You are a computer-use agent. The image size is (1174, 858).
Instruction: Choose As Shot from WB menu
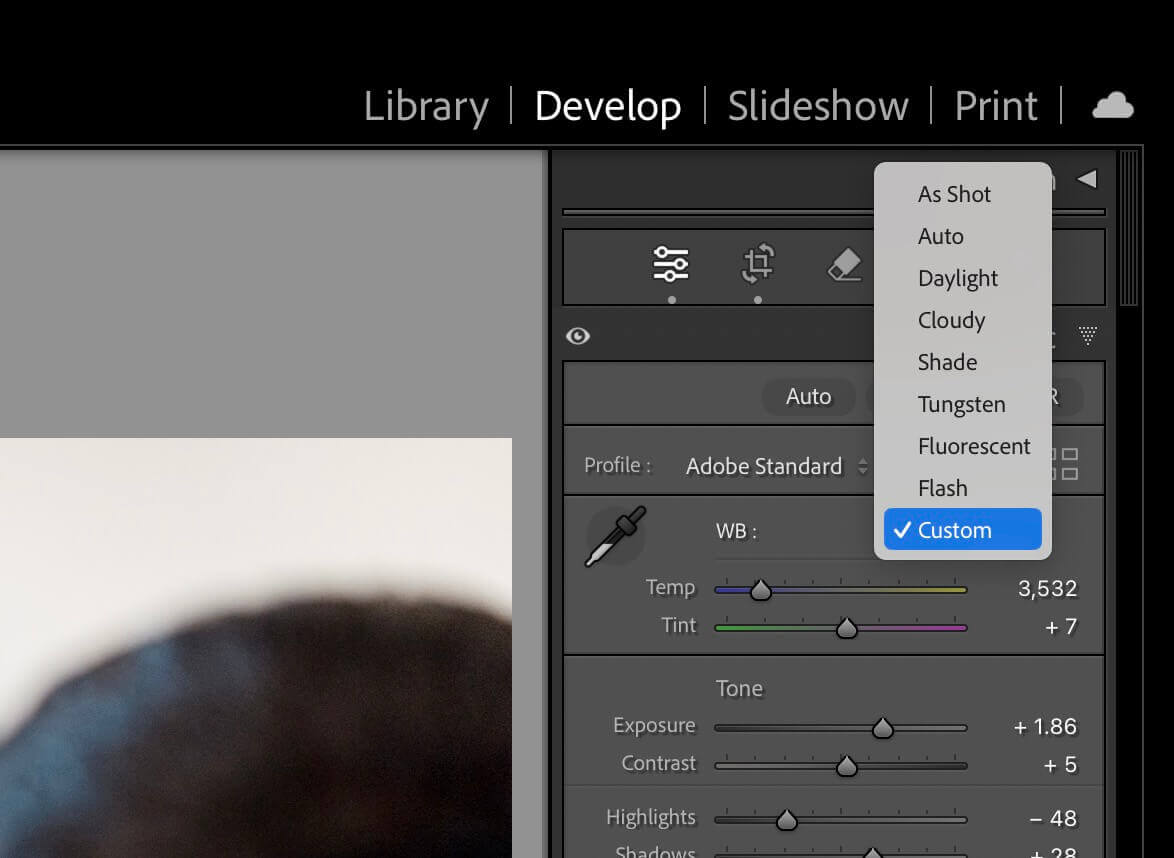click(954, 194)
